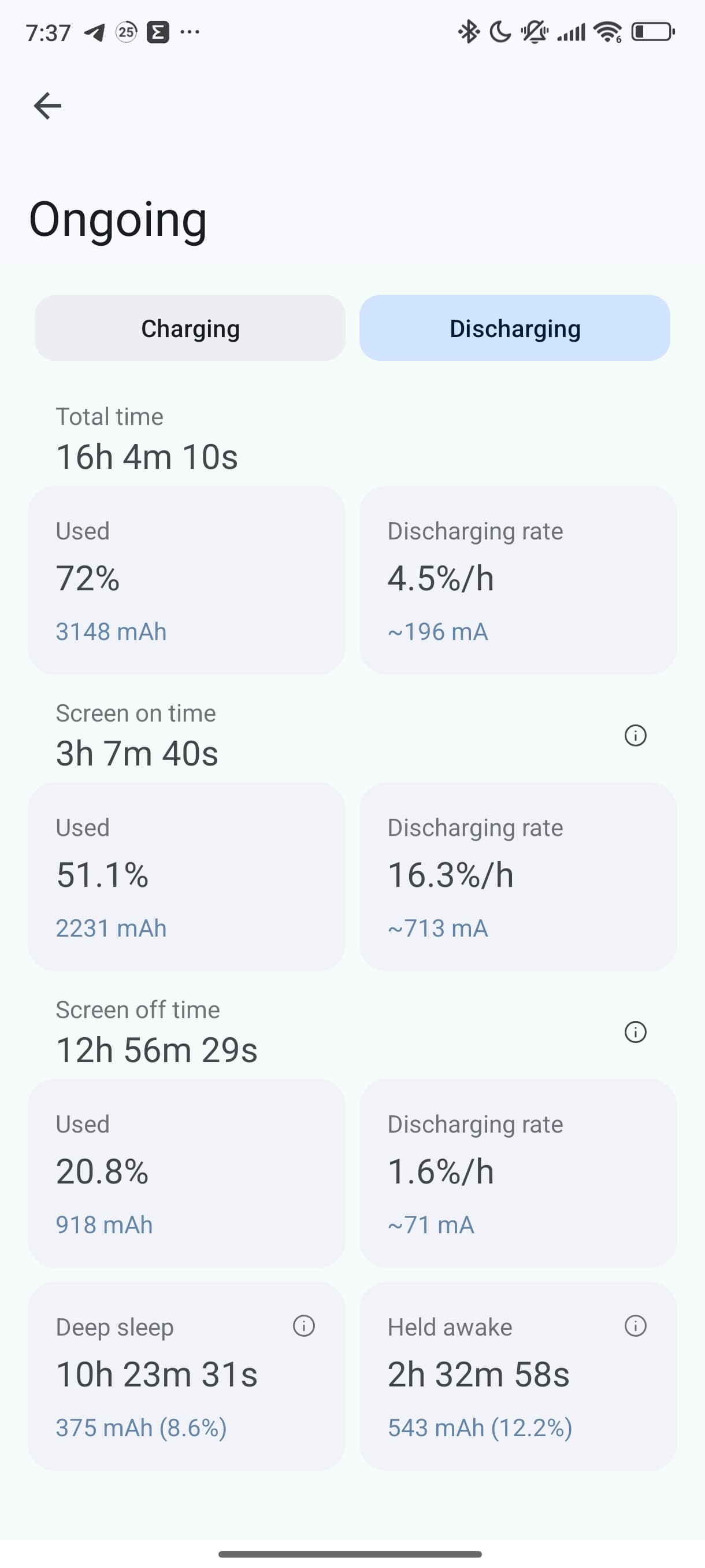Tap the Wi-Fi status icon
Viewport: 705px width, 1568px height.
(608, 32)
